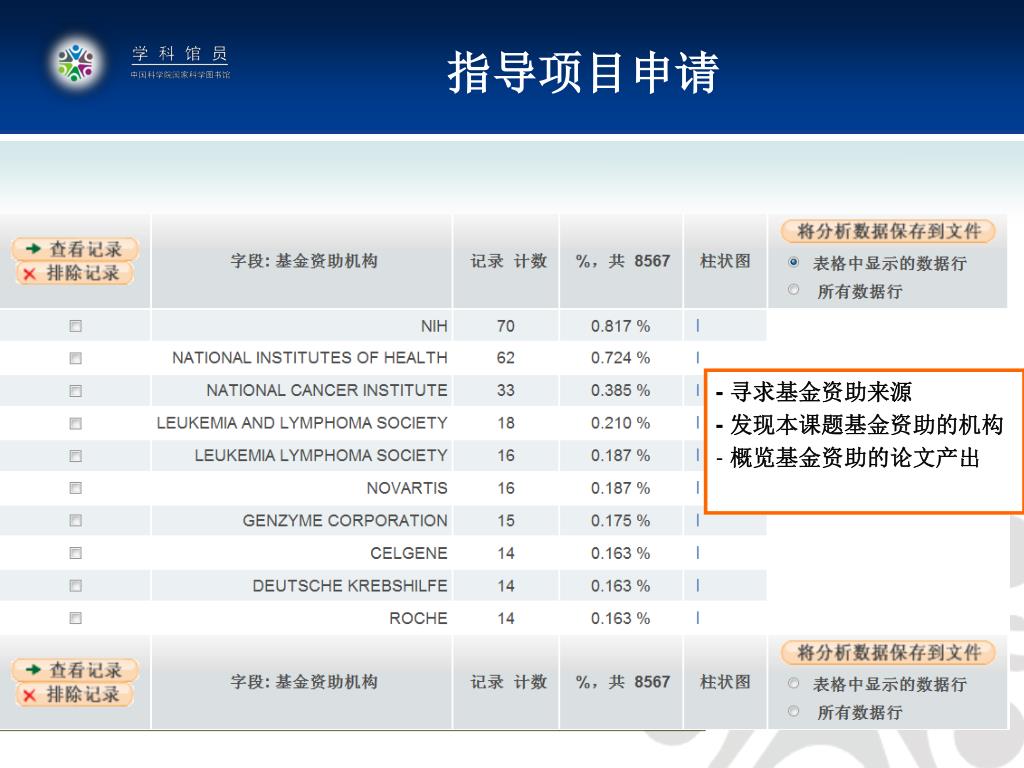
Task: Tick the NATIONAL INSTITUTES OF HEALTH checkbox
Action: coord(76,358)
